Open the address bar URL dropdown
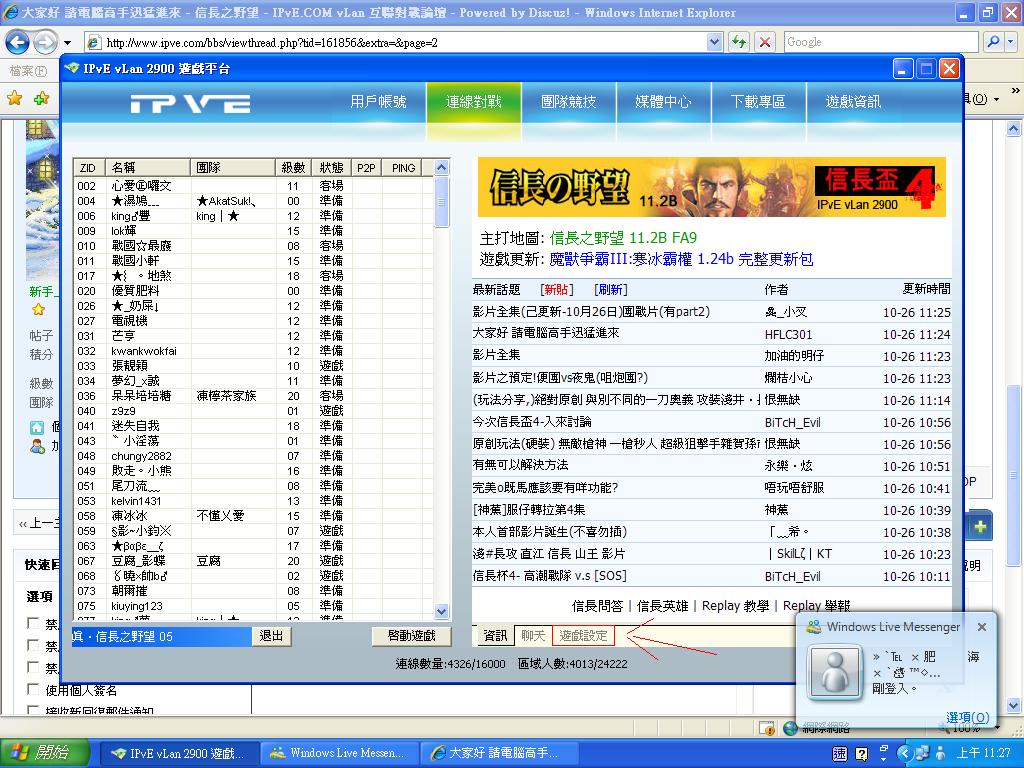Viewport: 1024px width, 768px height. pyautogui.click(x=714, y=42)
